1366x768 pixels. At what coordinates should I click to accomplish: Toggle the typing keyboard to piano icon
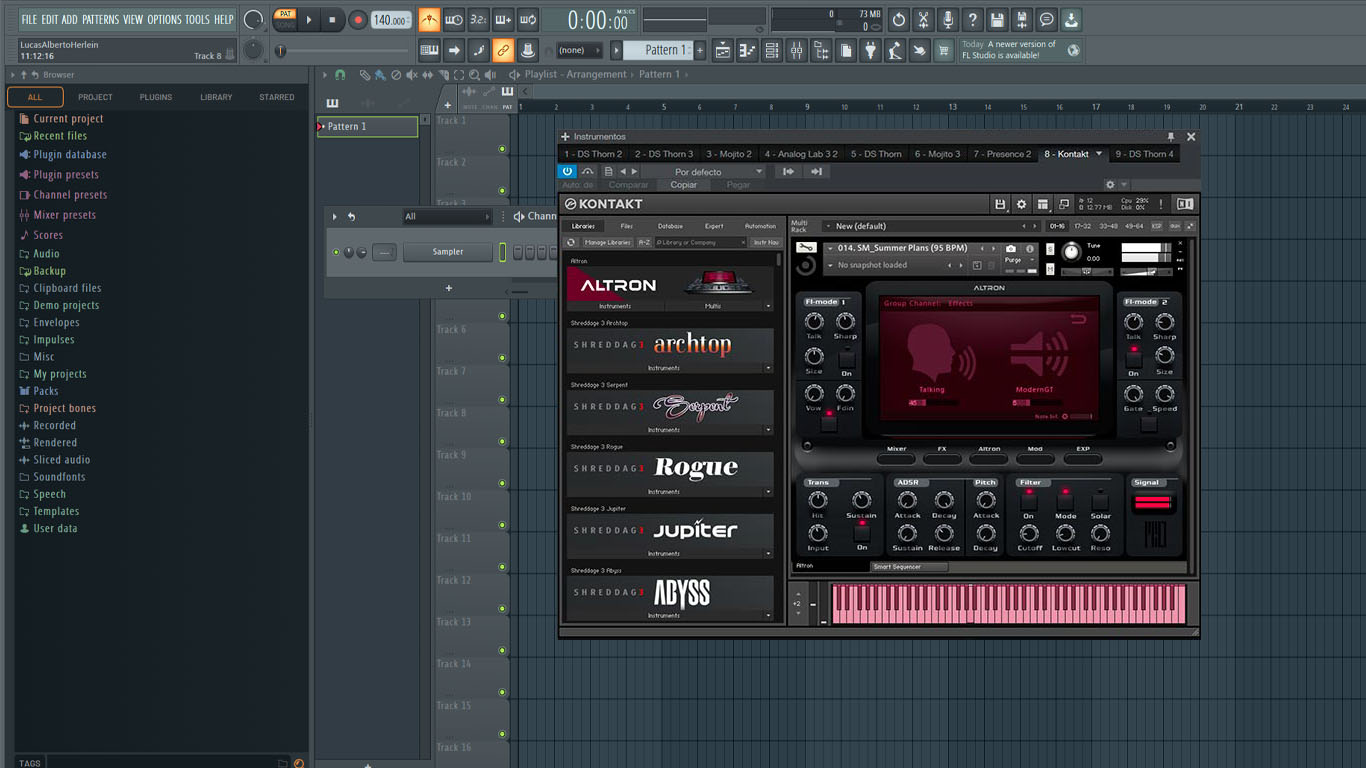429,50
